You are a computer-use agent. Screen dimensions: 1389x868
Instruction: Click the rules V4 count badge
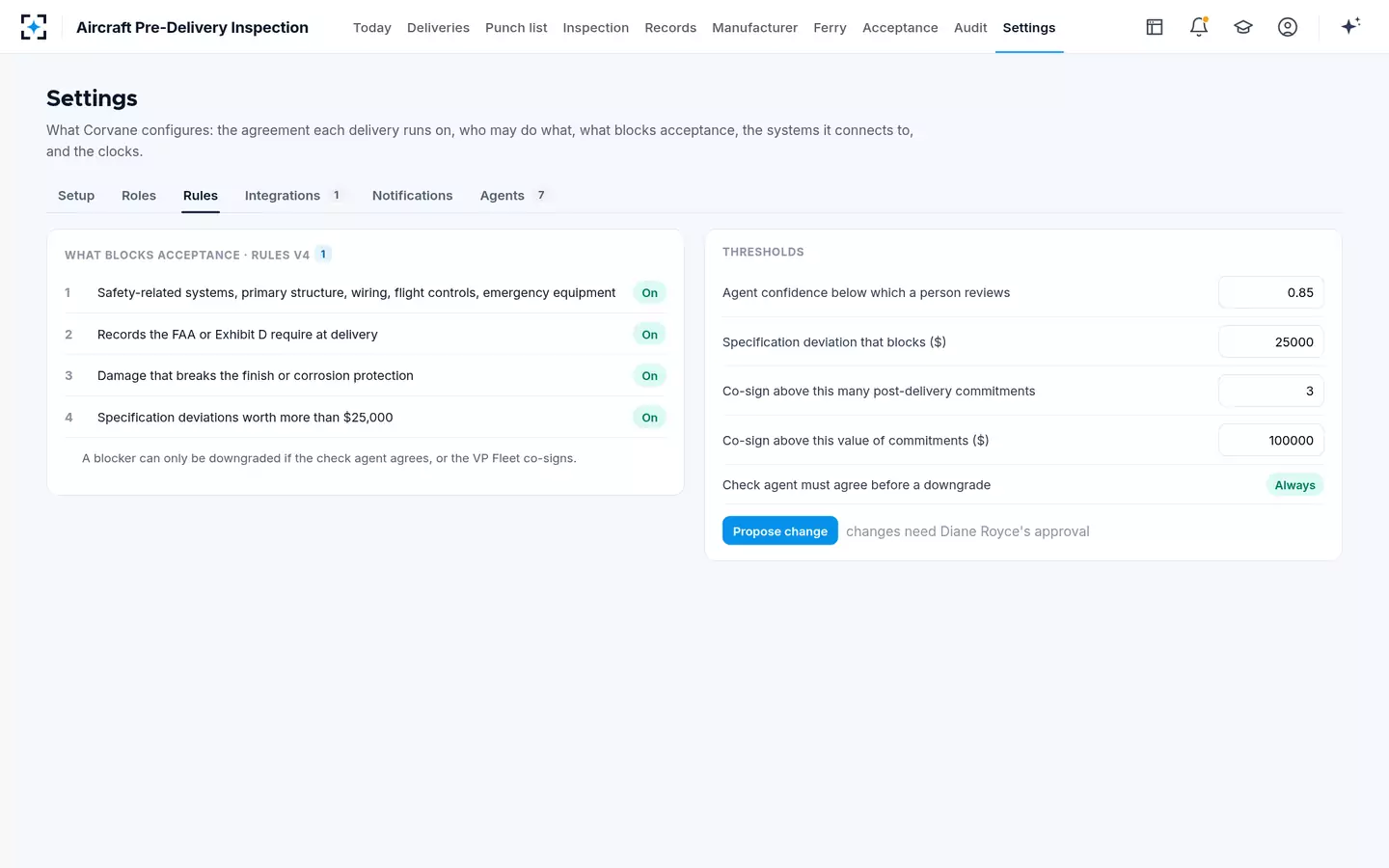tap(323, 254)
